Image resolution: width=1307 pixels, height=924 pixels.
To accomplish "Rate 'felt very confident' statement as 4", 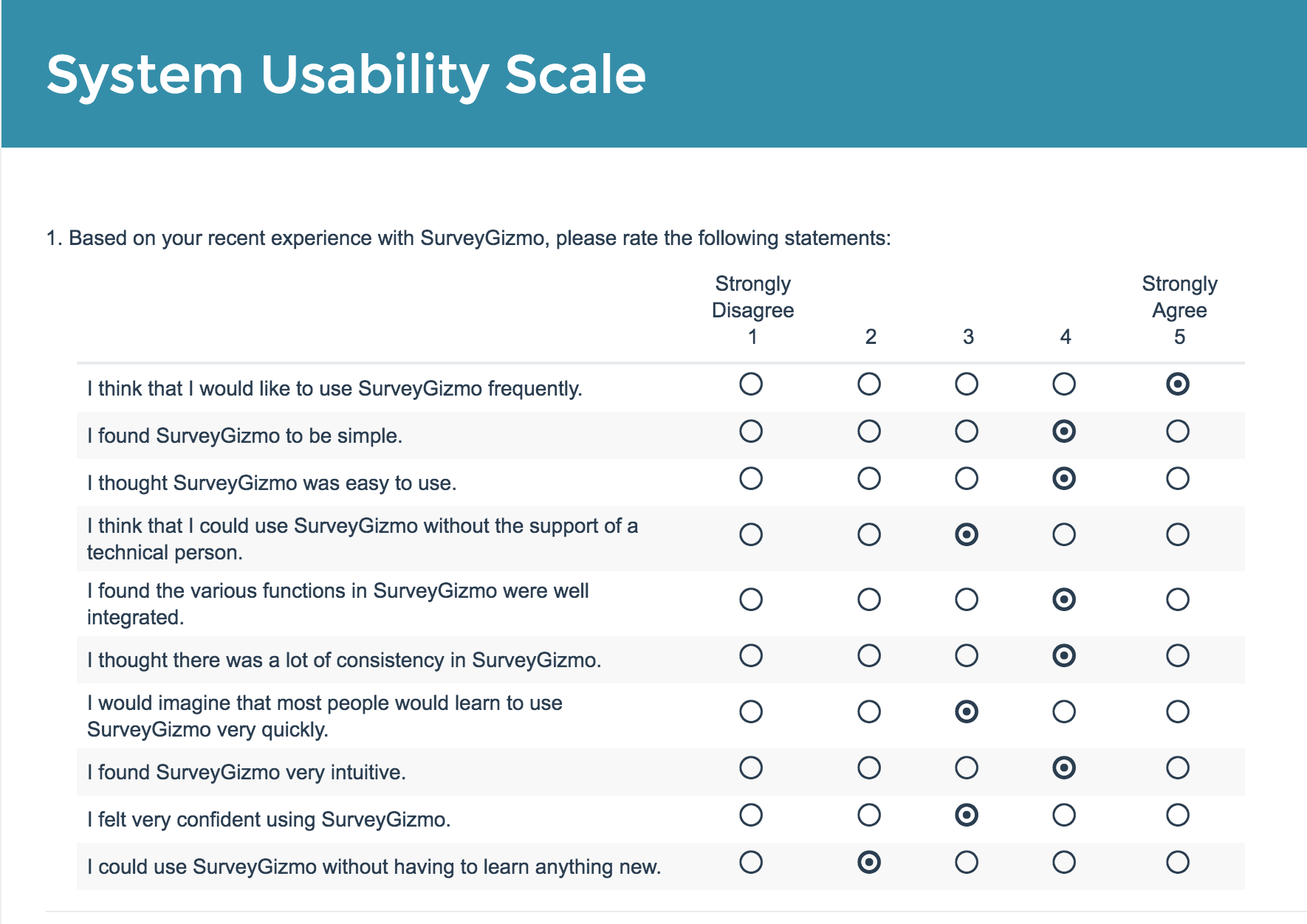I will coord(1064,815).
